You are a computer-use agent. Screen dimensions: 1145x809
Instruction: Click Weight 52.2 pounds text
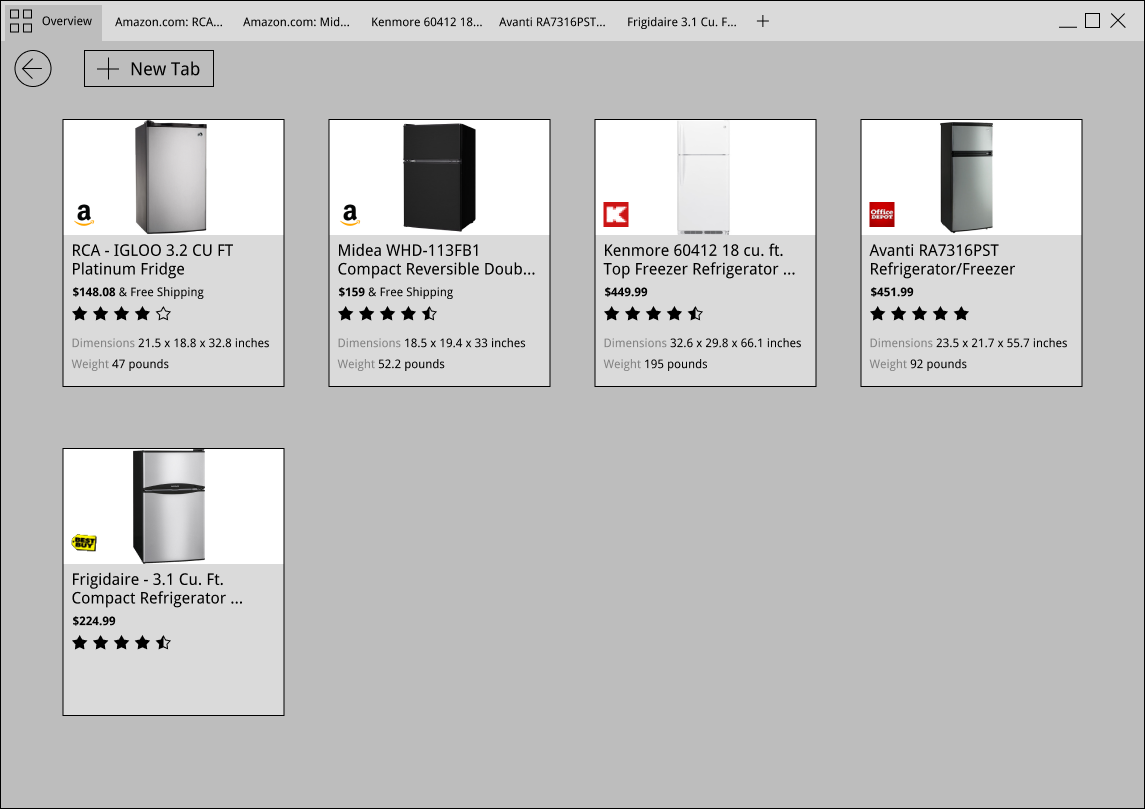[391, 364]
